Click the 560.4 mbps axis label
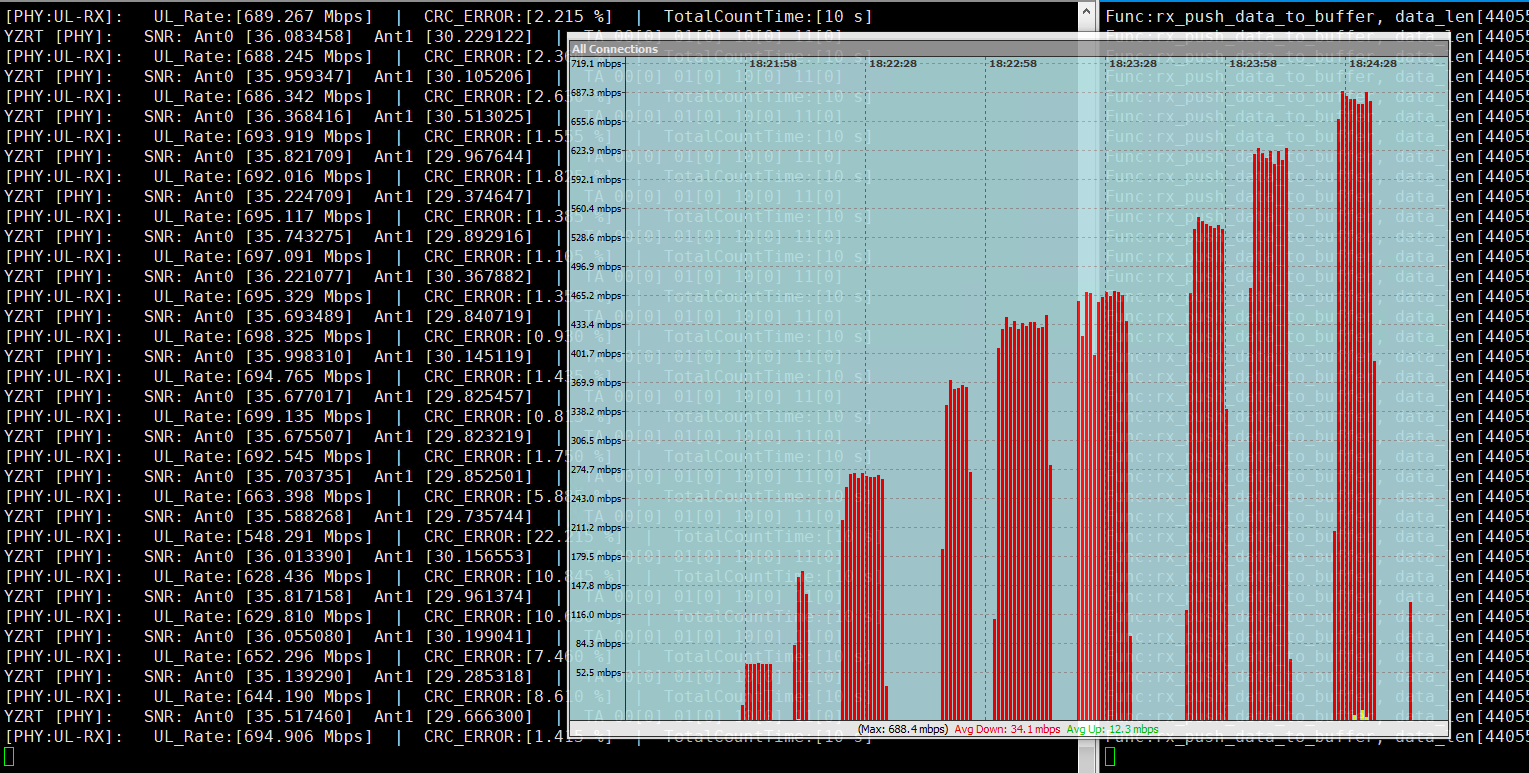Image resolution: width=1529 pixels, height=773 pixels. pyautogui.click(x=596, y=208)
